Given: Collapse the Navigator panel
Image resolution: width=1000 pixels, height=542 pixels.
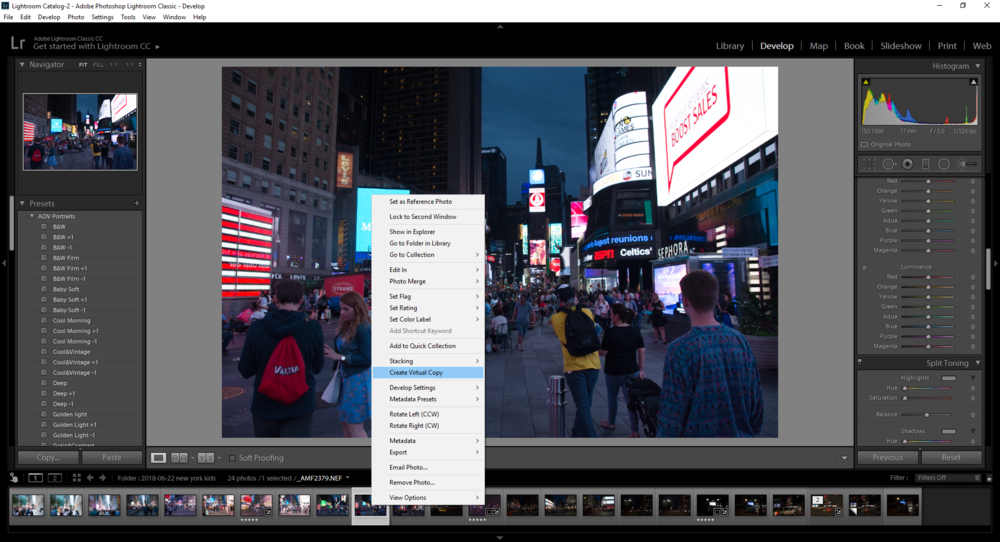Looking at the screenshot, I should [x=22, y=65].
